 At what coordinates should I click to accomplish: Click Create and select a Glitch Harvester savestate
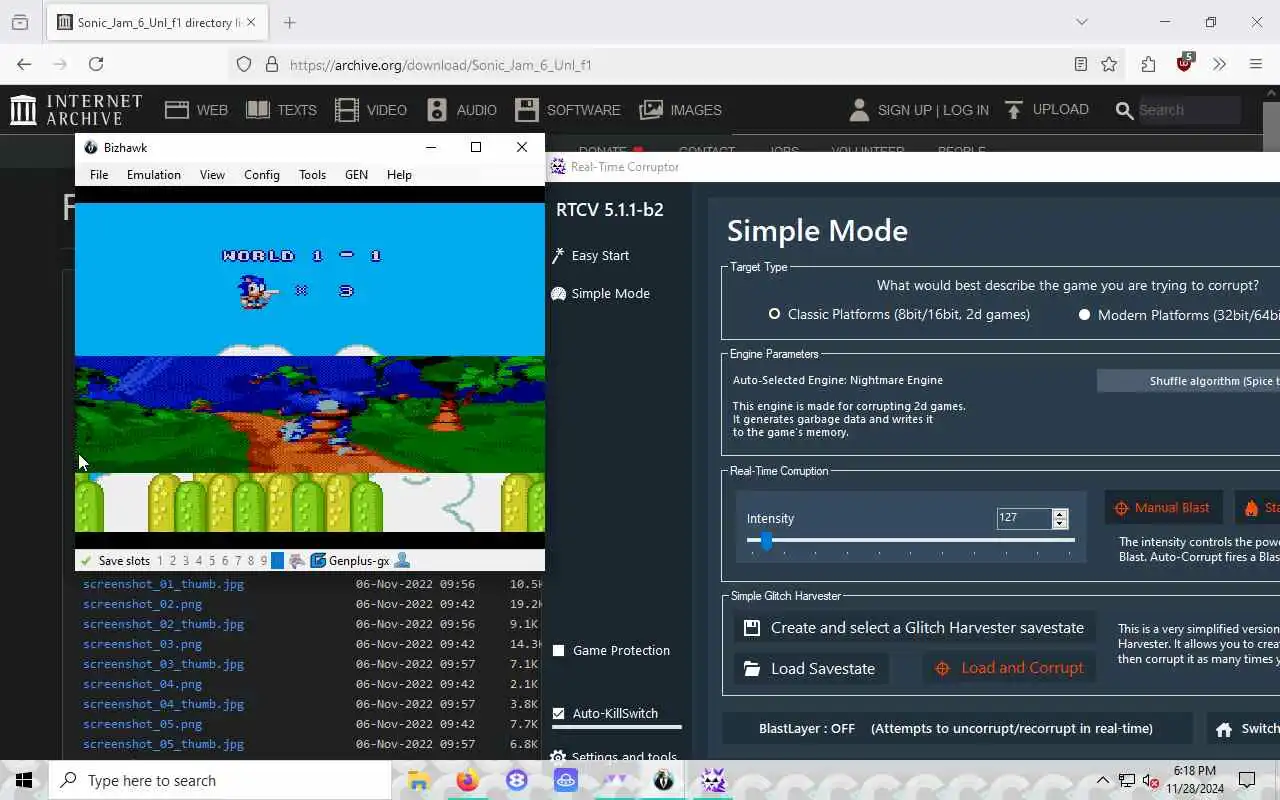[x=915, y=628]
